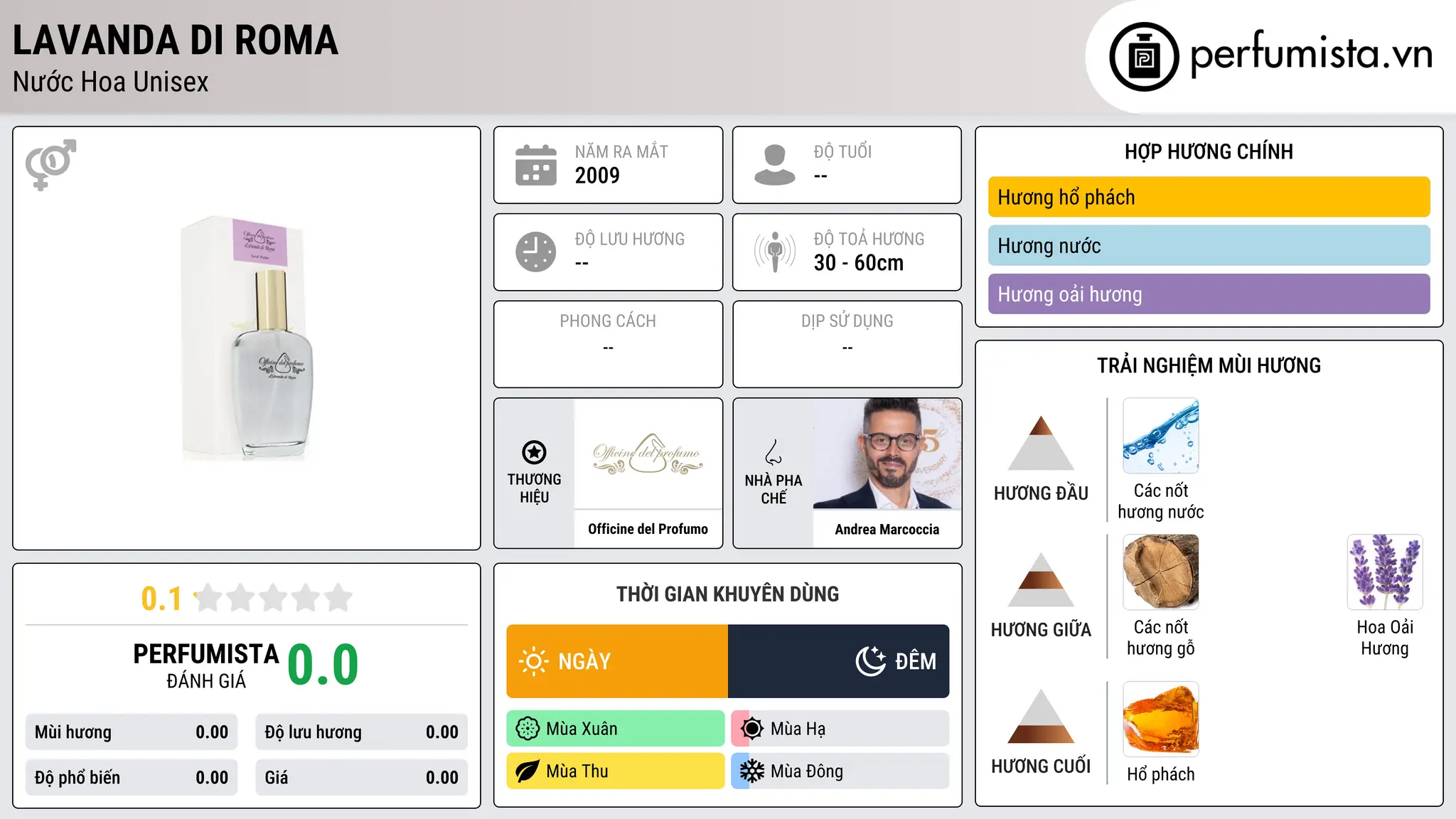Click the 30 - 60cm sillage value
The height and width of the screenshot is (819, 1456).
coord(859,263)
